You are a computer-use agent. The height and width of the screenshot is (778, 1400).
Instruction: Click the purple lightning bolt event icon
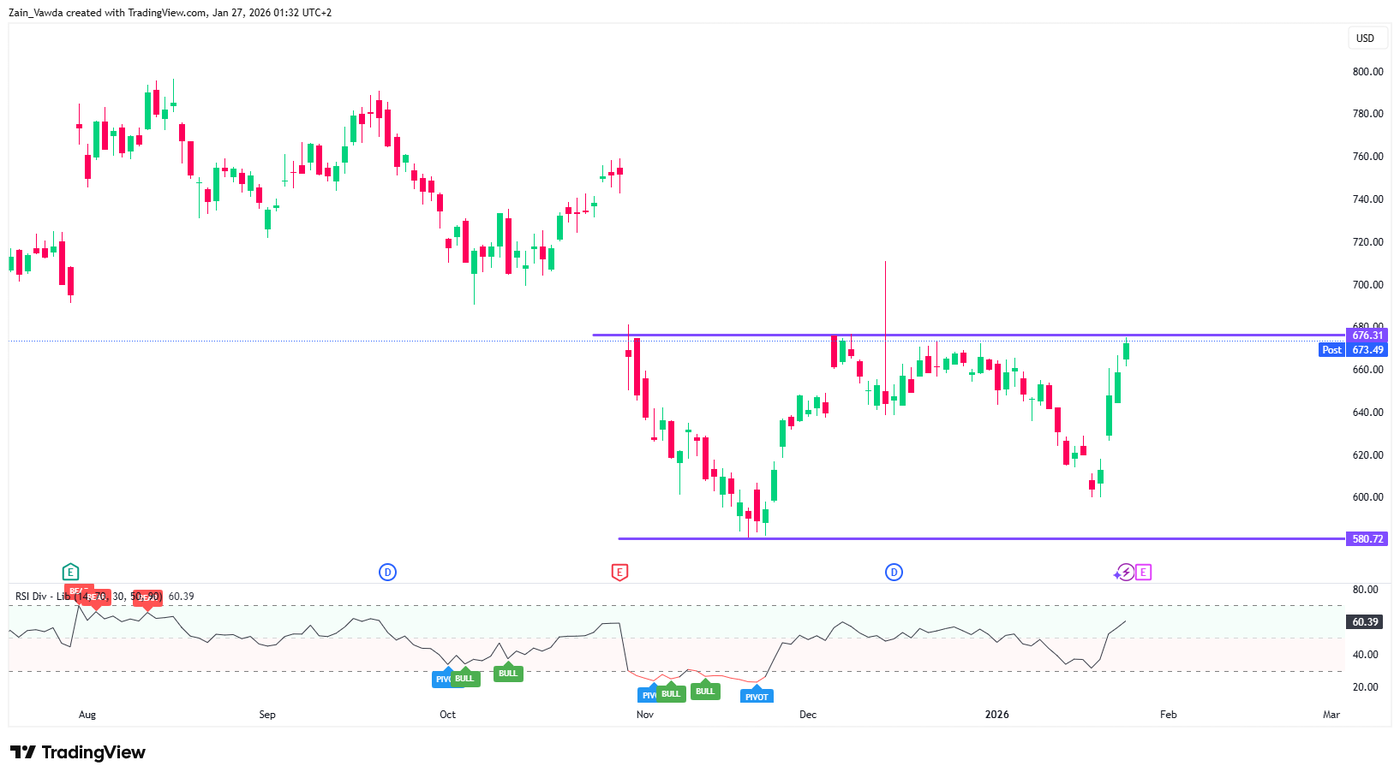[x=1125, y=572]
